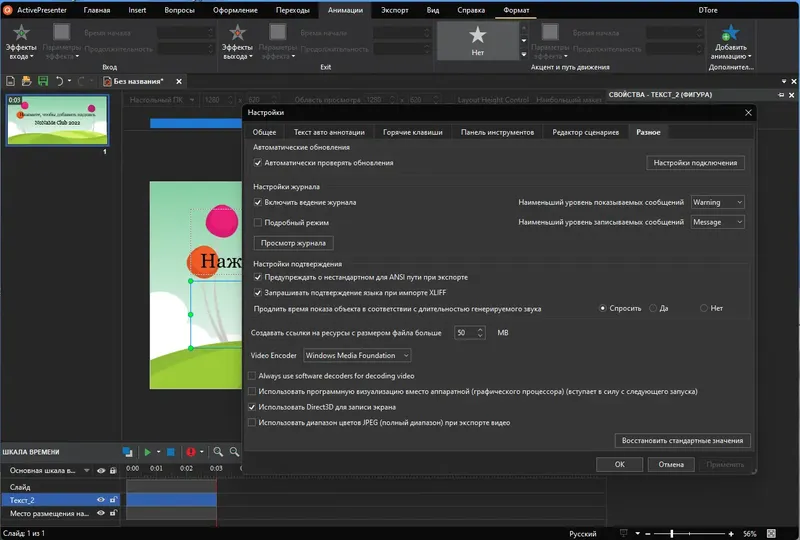Image resolution: width=800 pixels, height=540 pixels.
Task: Click the blue stop button in timeline
Action: (170, 453)
